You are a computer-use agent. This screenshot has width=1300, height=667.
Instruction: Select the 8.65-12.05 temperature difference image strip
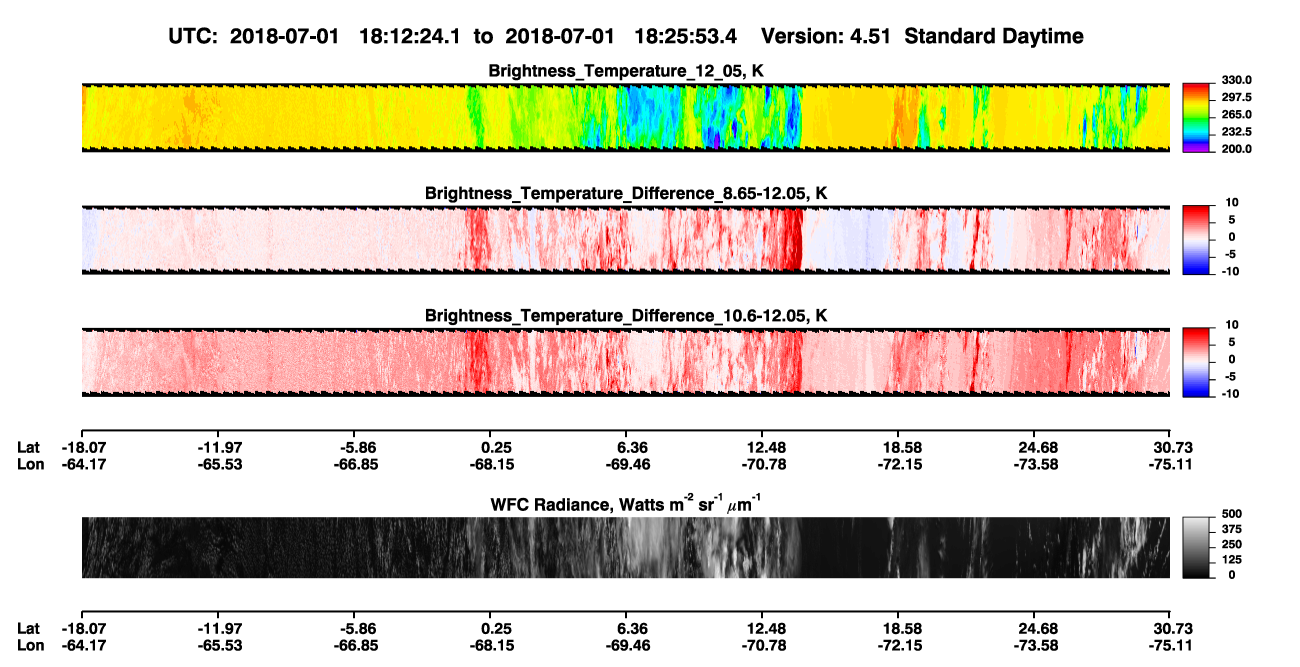click(x=625, y=240)
